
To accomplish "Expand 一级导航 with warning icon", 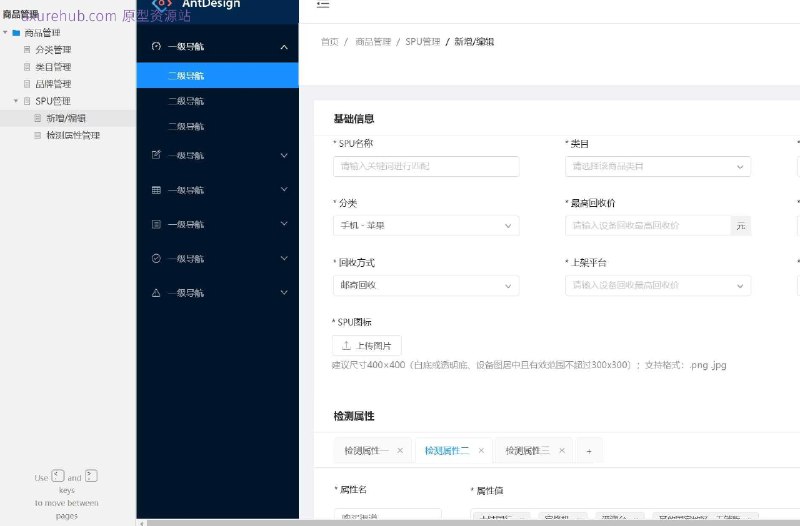I will click(284, 292).
